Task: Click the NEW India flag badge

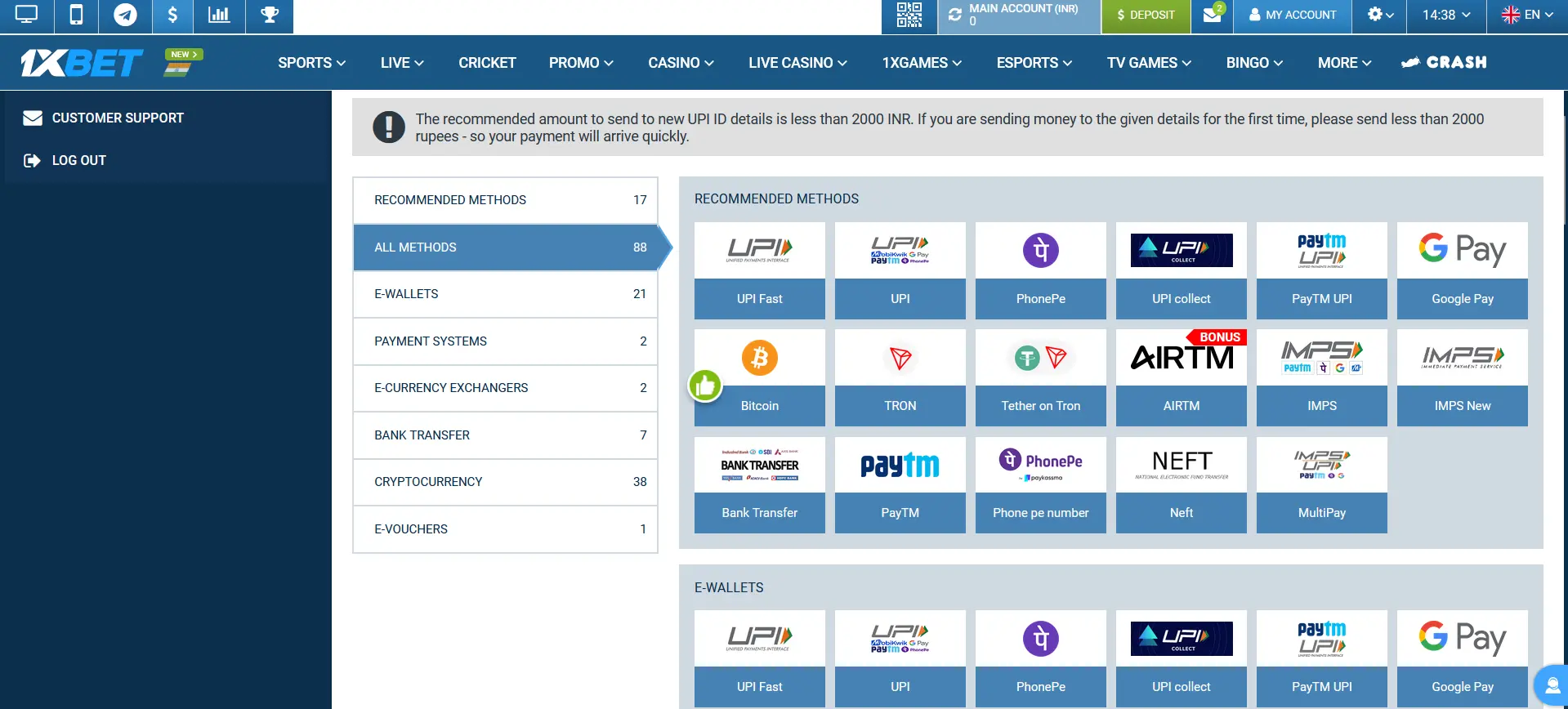Action: tap(182, 62)
